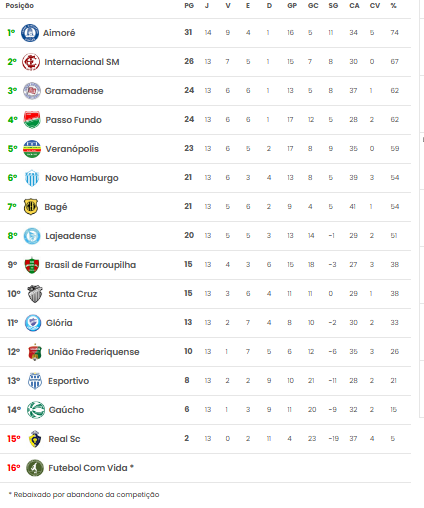Open the Santa Cruz team name link
Image resolution: width=424 pixels, height=508 pixels.
pos(73,294)
